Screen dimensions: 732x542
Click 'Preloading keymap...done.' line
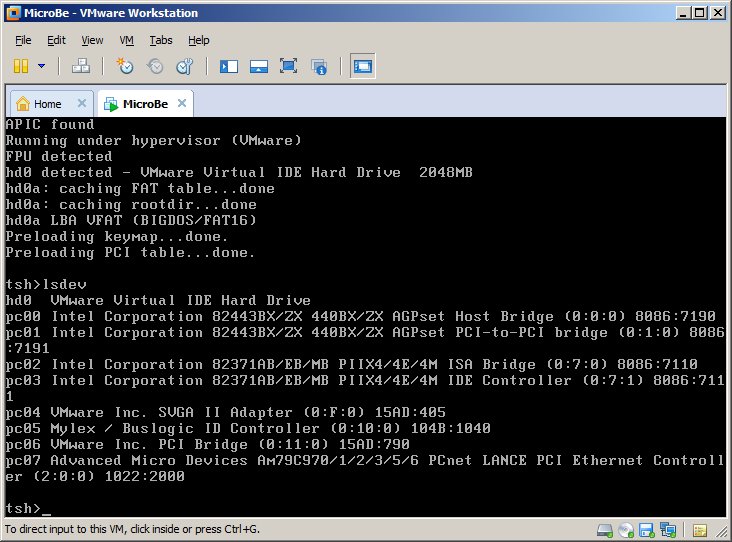[x=117, y=236]
